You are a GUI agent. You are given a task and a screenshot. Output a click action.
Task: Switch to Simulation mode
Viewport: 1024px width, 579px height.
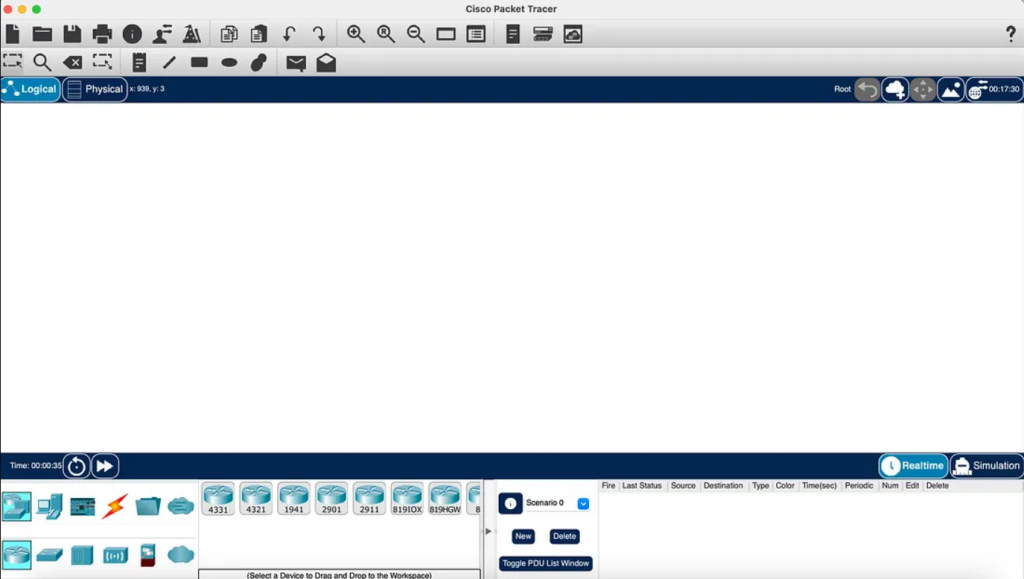click(987, 465)
